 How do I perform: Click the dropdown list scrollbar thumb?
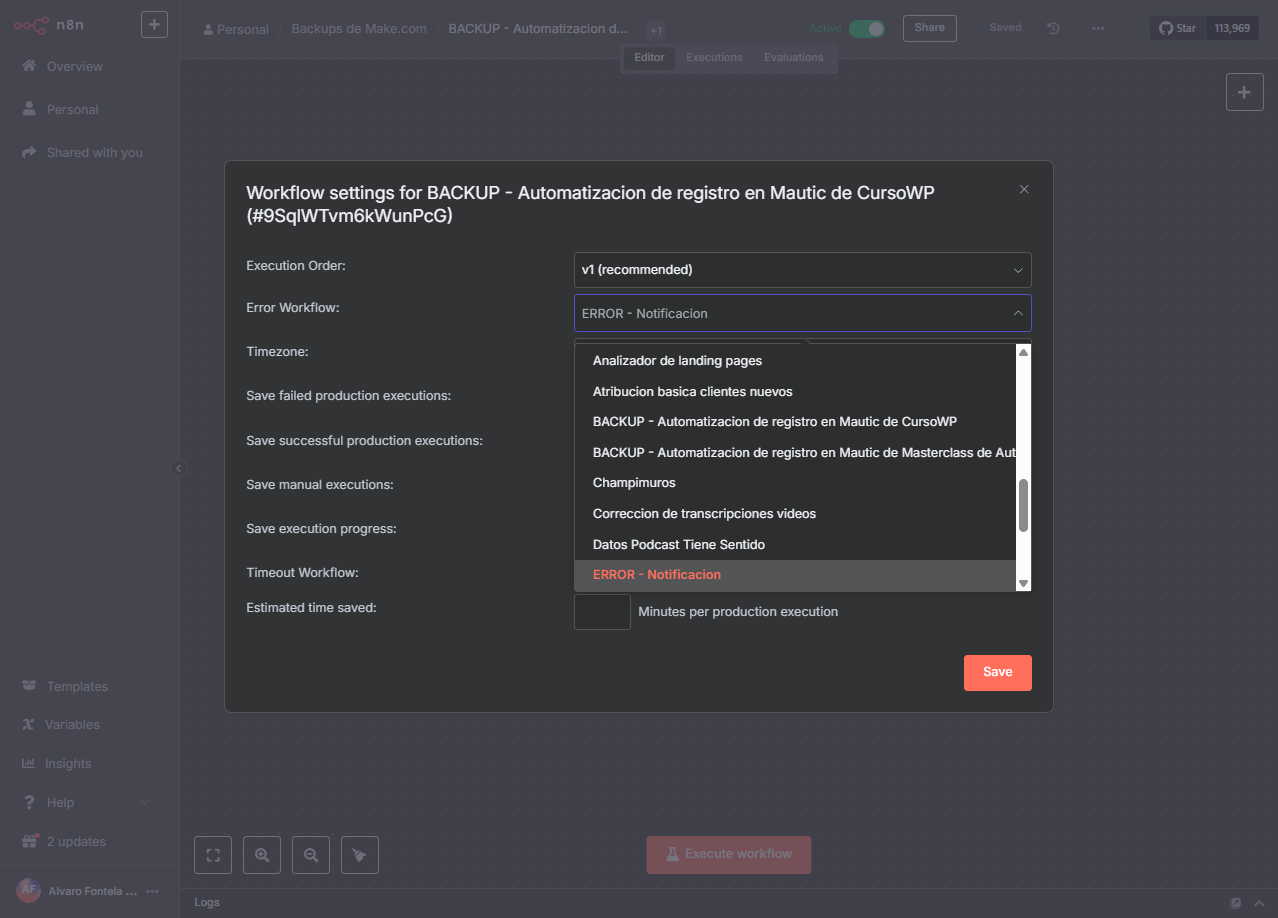click(x=1023, y=505)
